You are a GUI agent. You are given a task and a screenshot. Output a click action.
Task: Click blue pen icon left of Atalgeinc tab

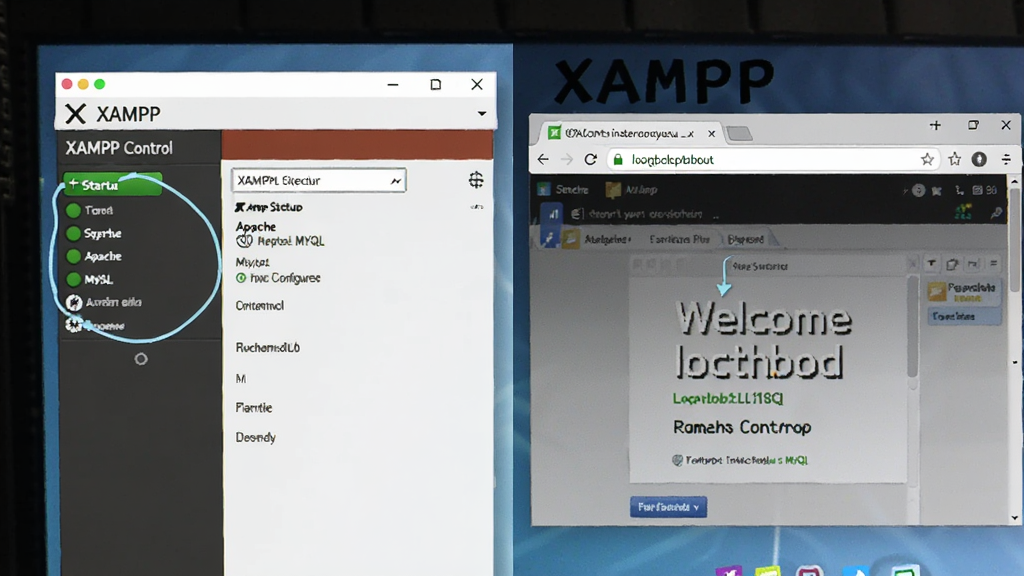click(549, 239)
